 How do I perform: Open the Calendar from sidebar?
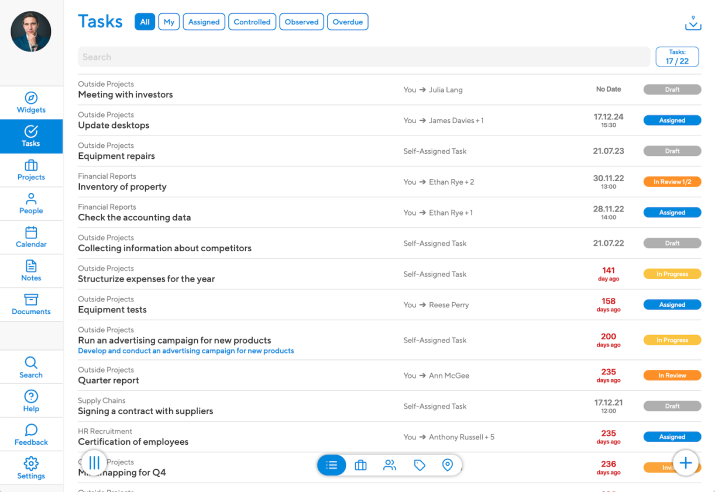[x=31, y=238]
